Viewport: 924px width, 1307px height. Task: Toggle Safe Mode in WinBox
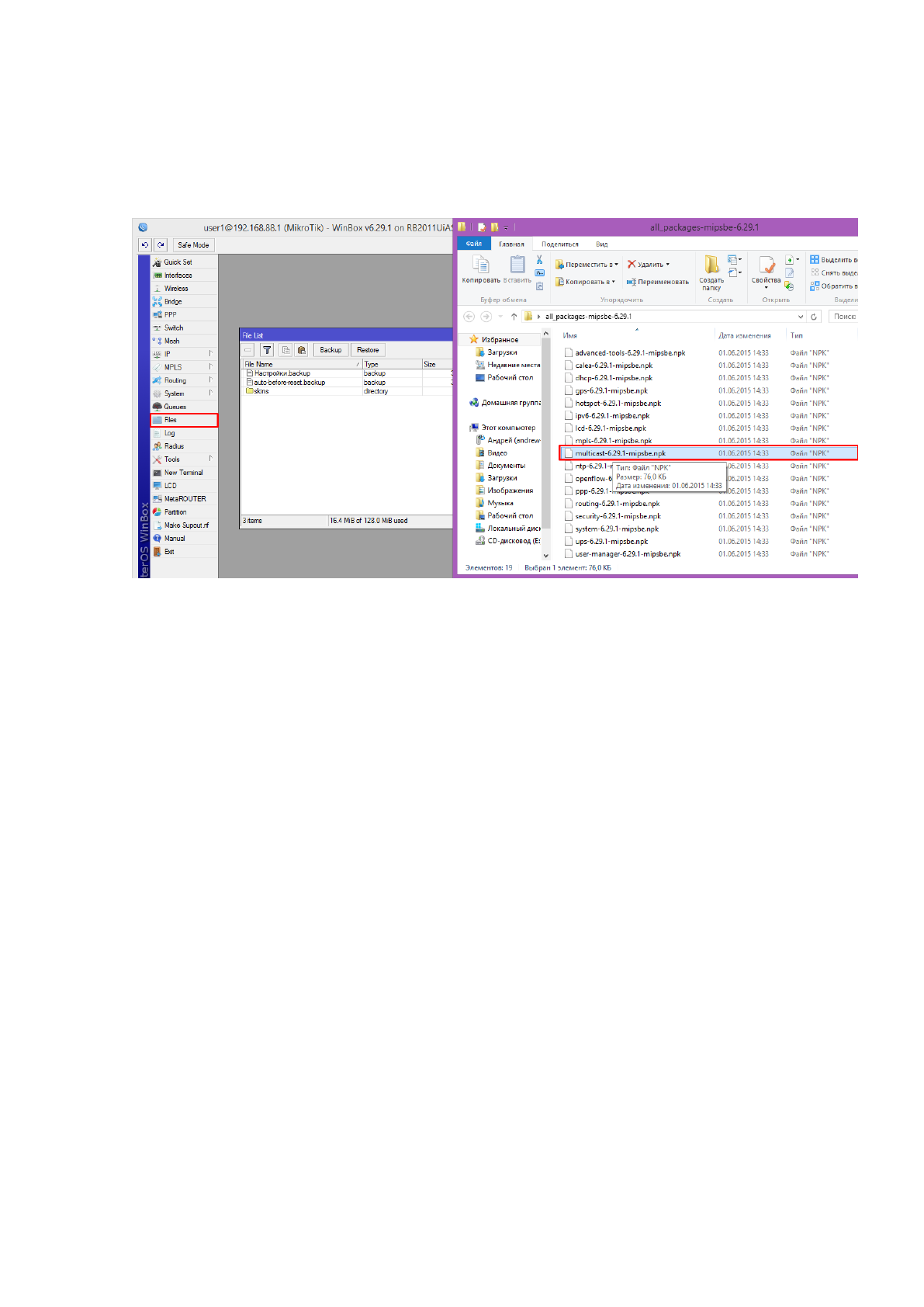pyautogui.click(x=193, y=245)
